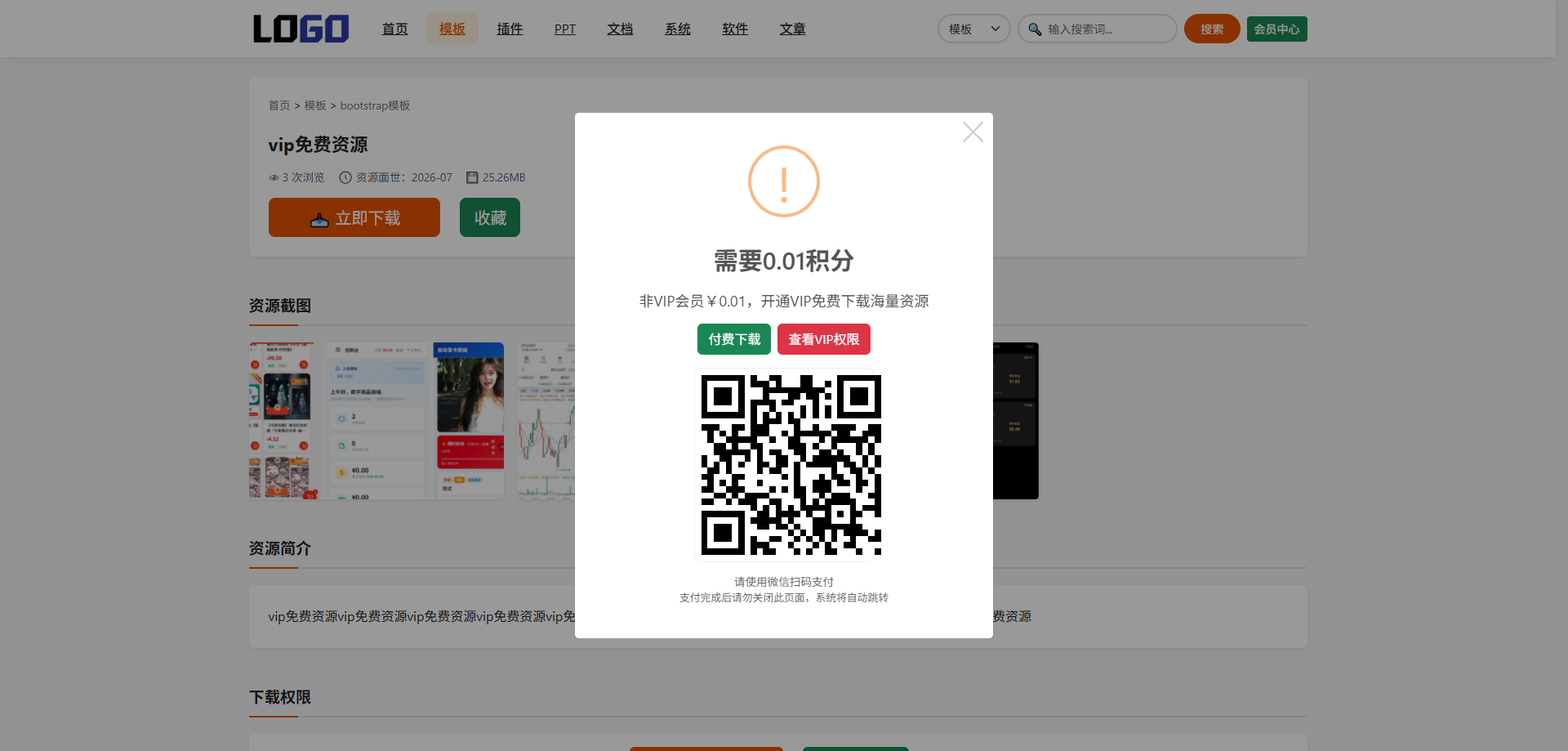Close the payment dialog with the X
1568x751 pixels.
pos(973,132)
